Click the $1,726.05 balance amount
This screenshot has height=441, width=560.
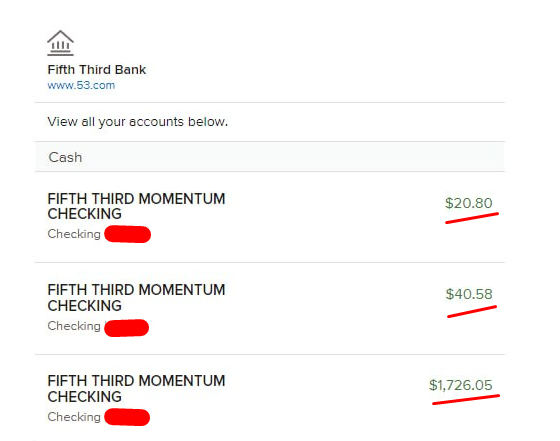[x=461, y=385]
